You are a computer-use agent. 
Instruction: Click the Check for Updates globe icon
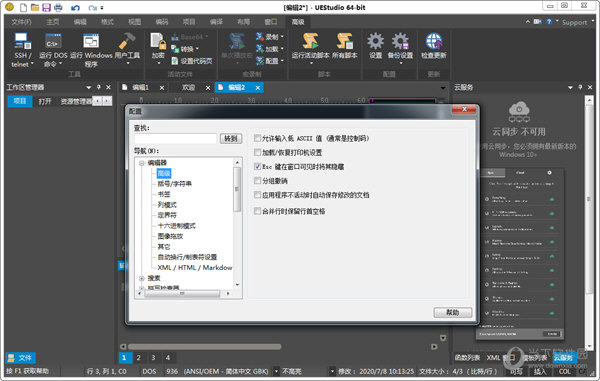pyautogui.click(x=434, y=41)
